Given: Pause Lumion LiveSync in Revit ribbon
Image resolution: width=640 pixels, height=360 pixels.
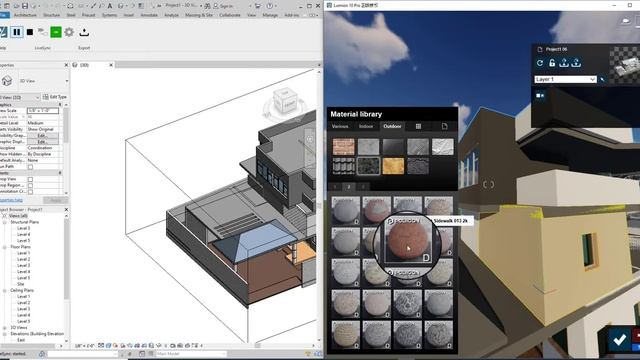Looking at the screenshot, I should click(x=17, y=32).
